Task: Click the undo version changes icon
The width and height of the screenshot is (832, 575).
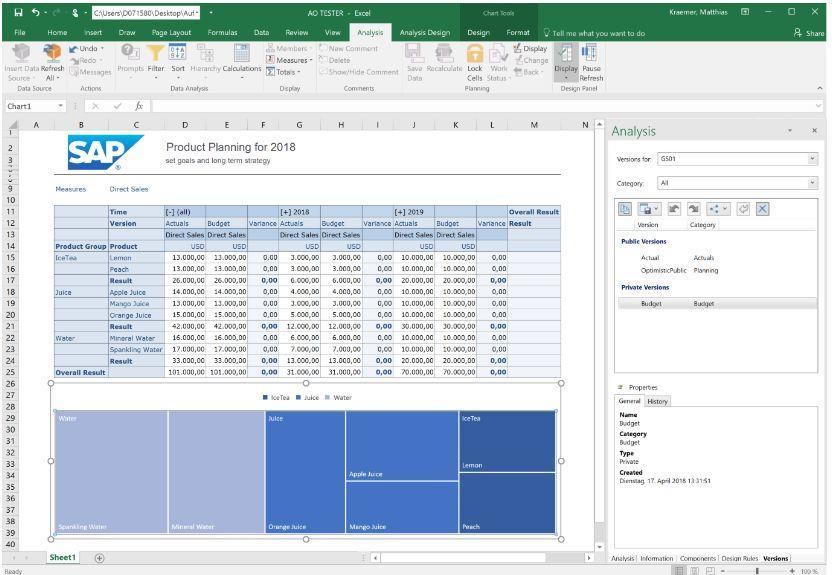Action: (x=674, y=209)
